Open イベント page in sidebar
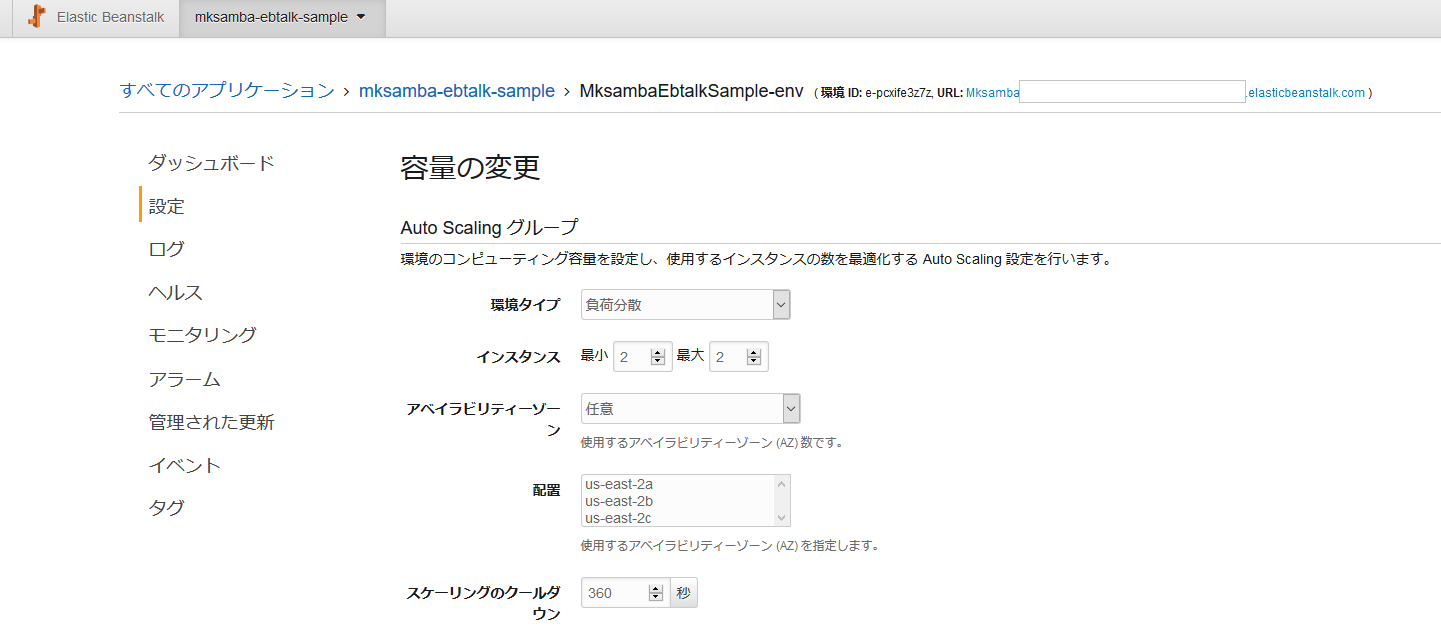Viewport: 1441px width, 630px height. 184,465
